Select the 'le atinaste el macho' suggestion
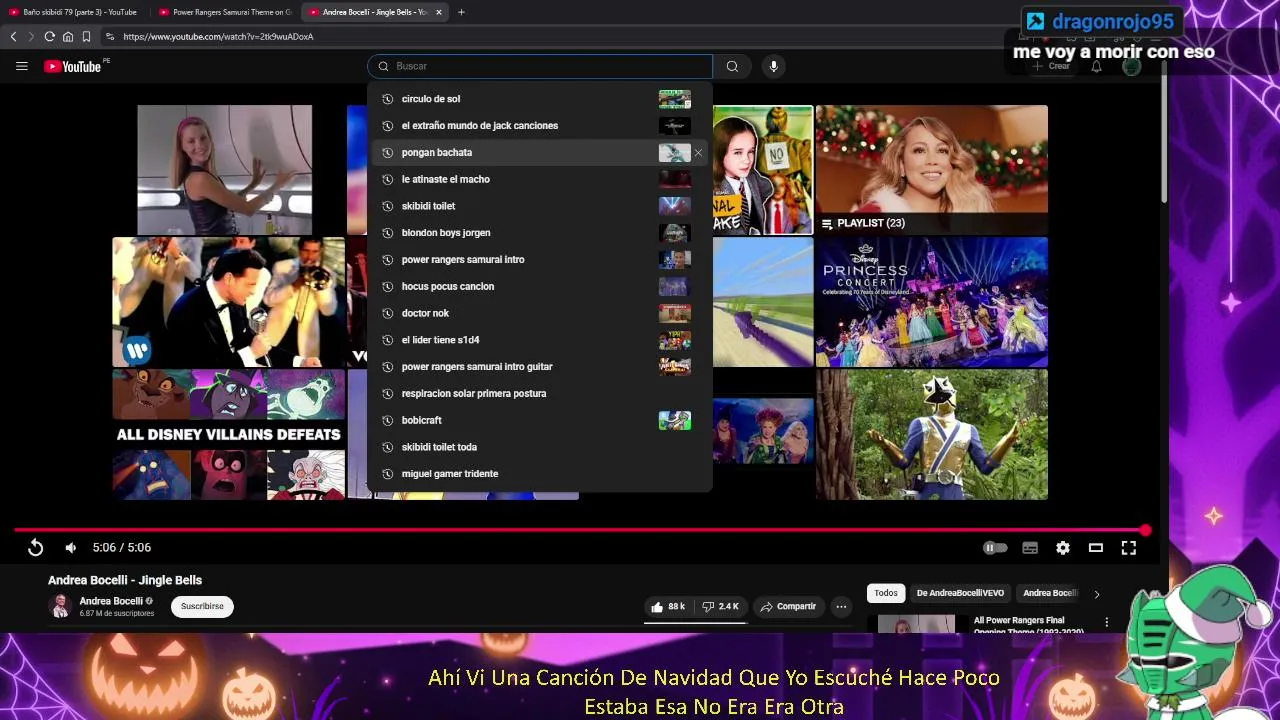 click(539, 179)
